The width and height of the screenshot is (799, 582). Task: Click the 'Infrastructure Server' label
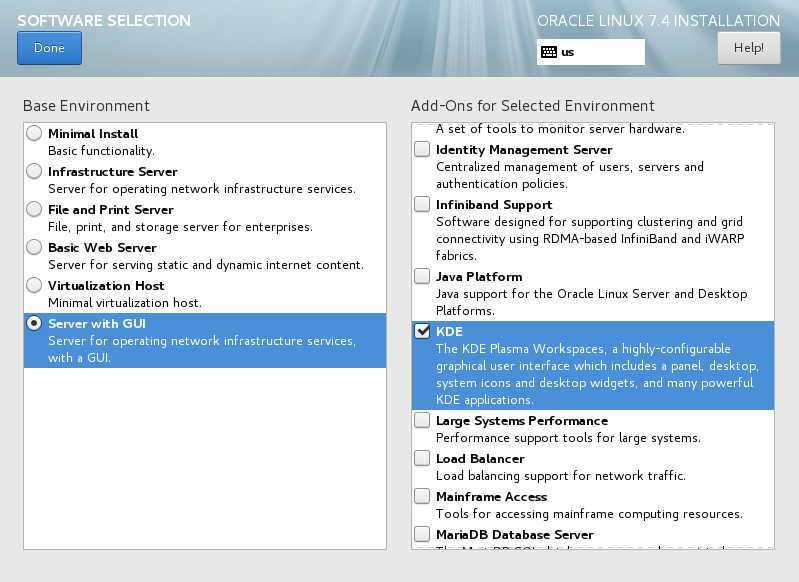coord(113,172)
